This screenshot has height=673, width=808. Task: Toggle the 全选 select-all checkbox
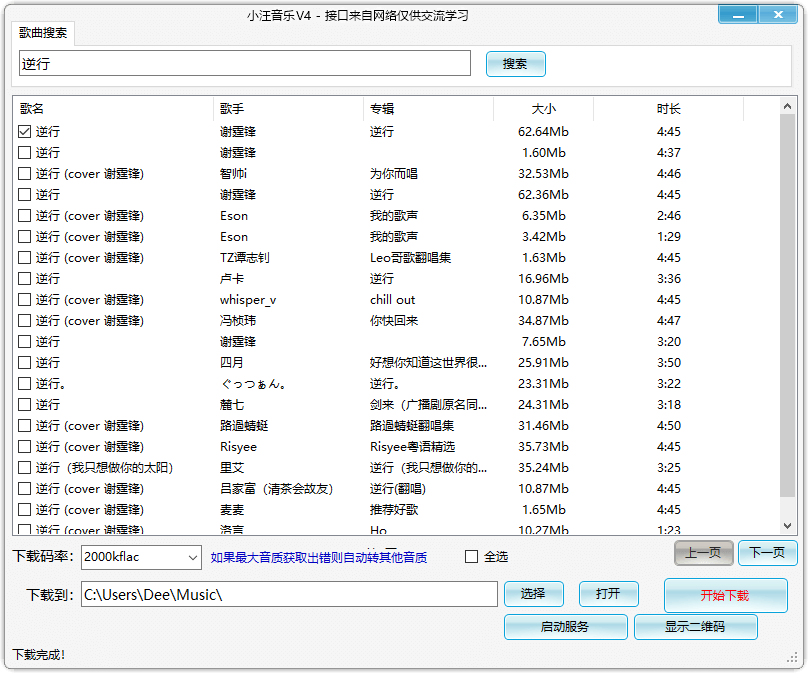(471, 557)
